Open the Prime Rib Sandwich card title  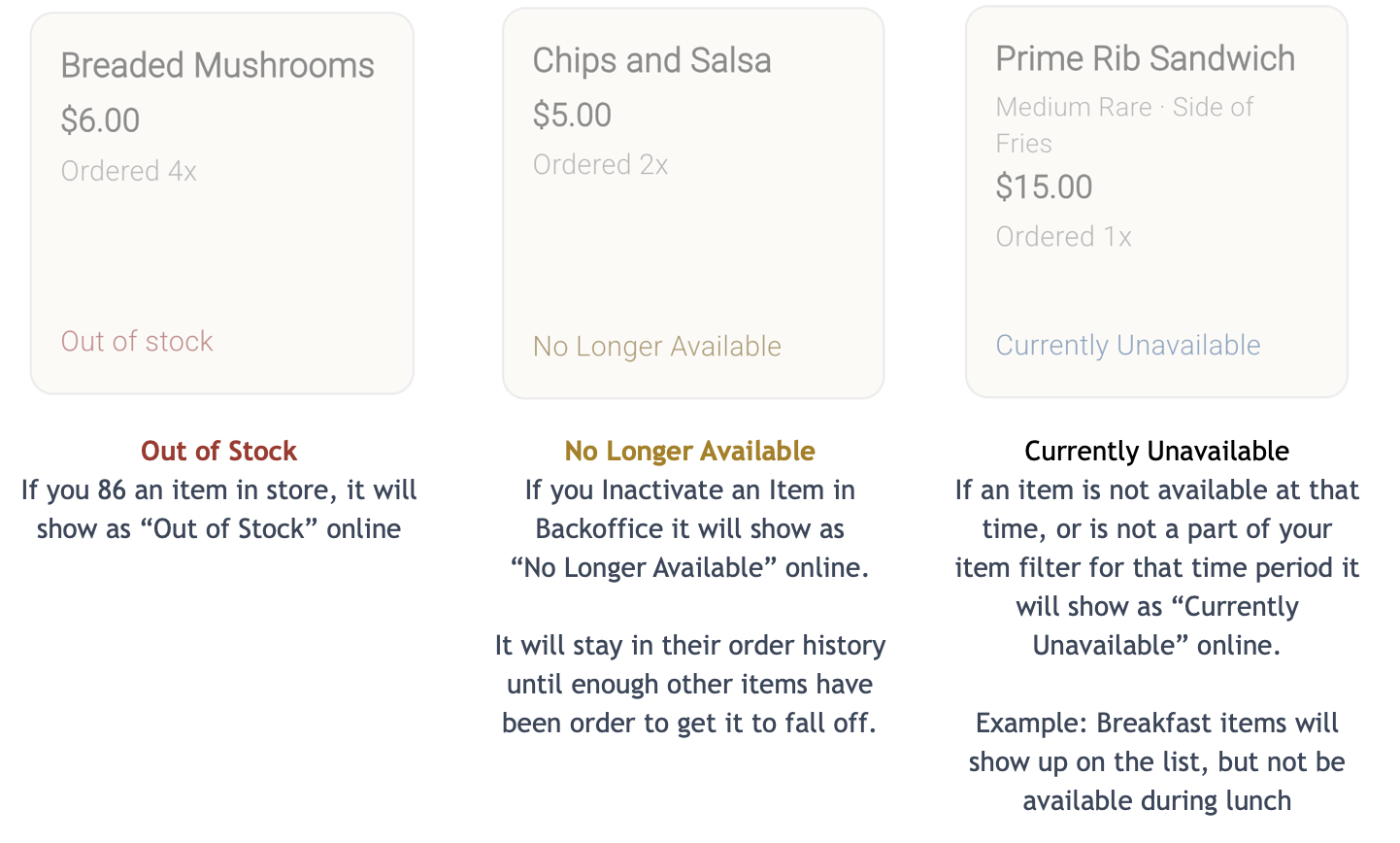pos(1145,59)
